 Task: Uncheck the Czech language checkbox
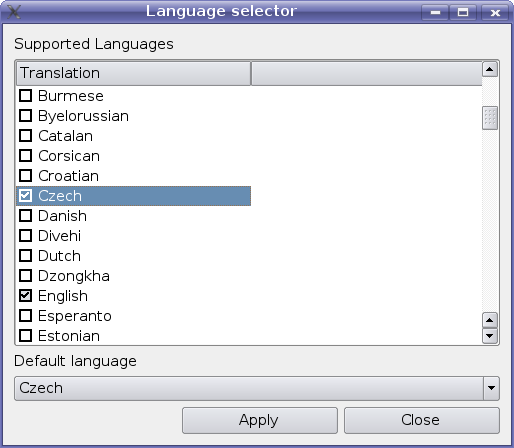(26, 196)
